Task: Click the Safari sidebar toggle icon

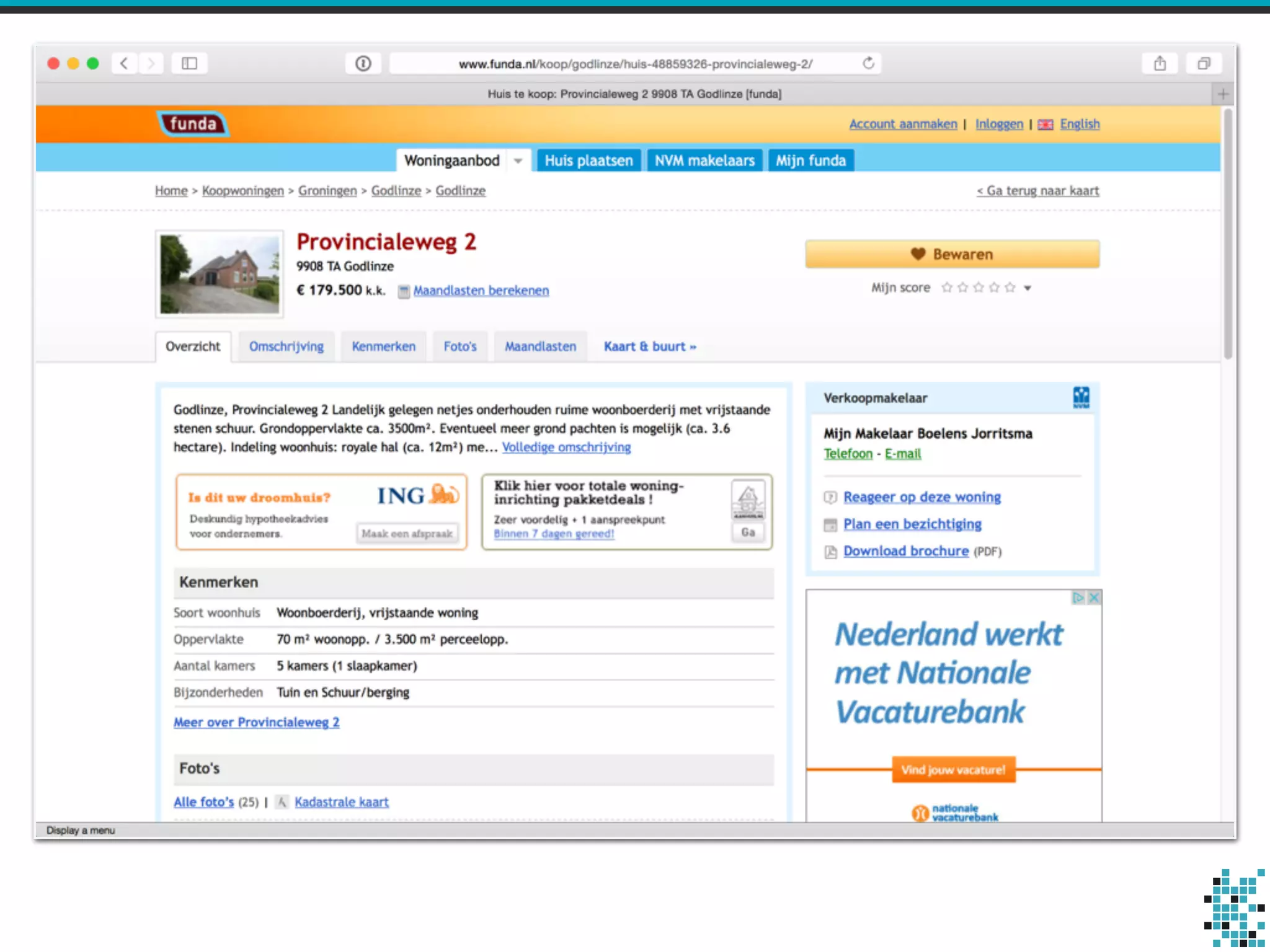Action: pyautogui.click(x=189, y=63)
